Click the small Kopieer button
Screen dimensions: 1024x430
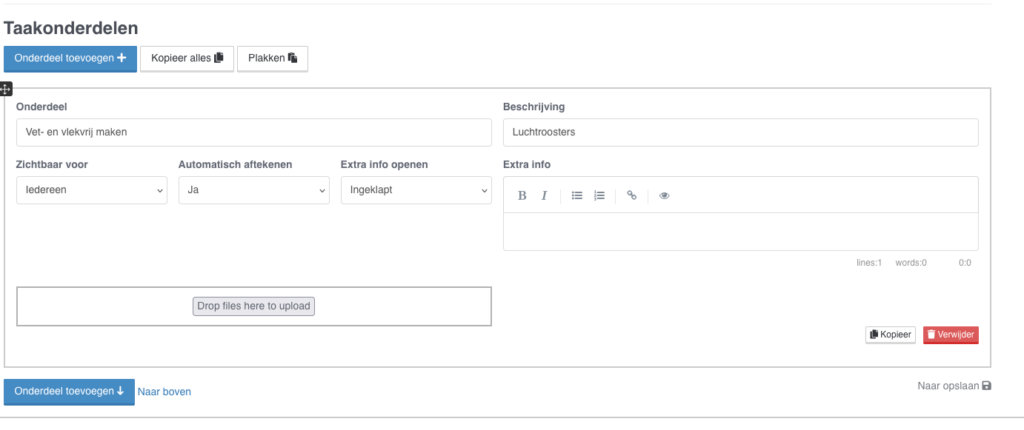pos(890,335)
